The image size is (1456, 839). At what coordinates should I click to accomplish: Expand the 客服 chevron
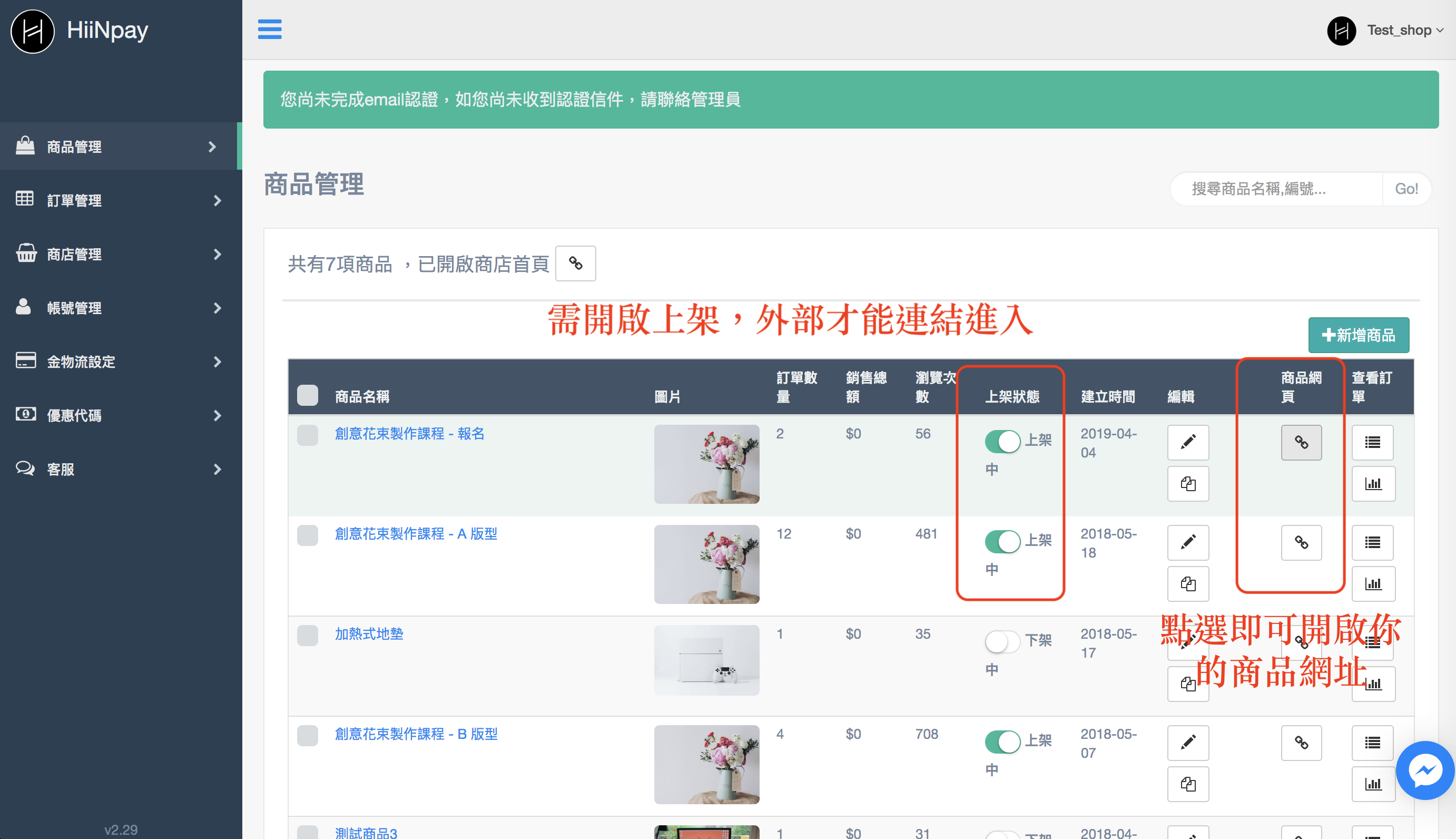217,470
